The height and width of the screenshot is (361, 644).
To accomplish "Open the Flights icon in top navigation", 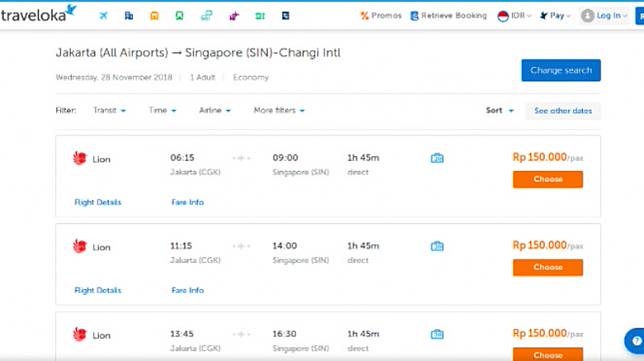I will click(x=103, y=16).
